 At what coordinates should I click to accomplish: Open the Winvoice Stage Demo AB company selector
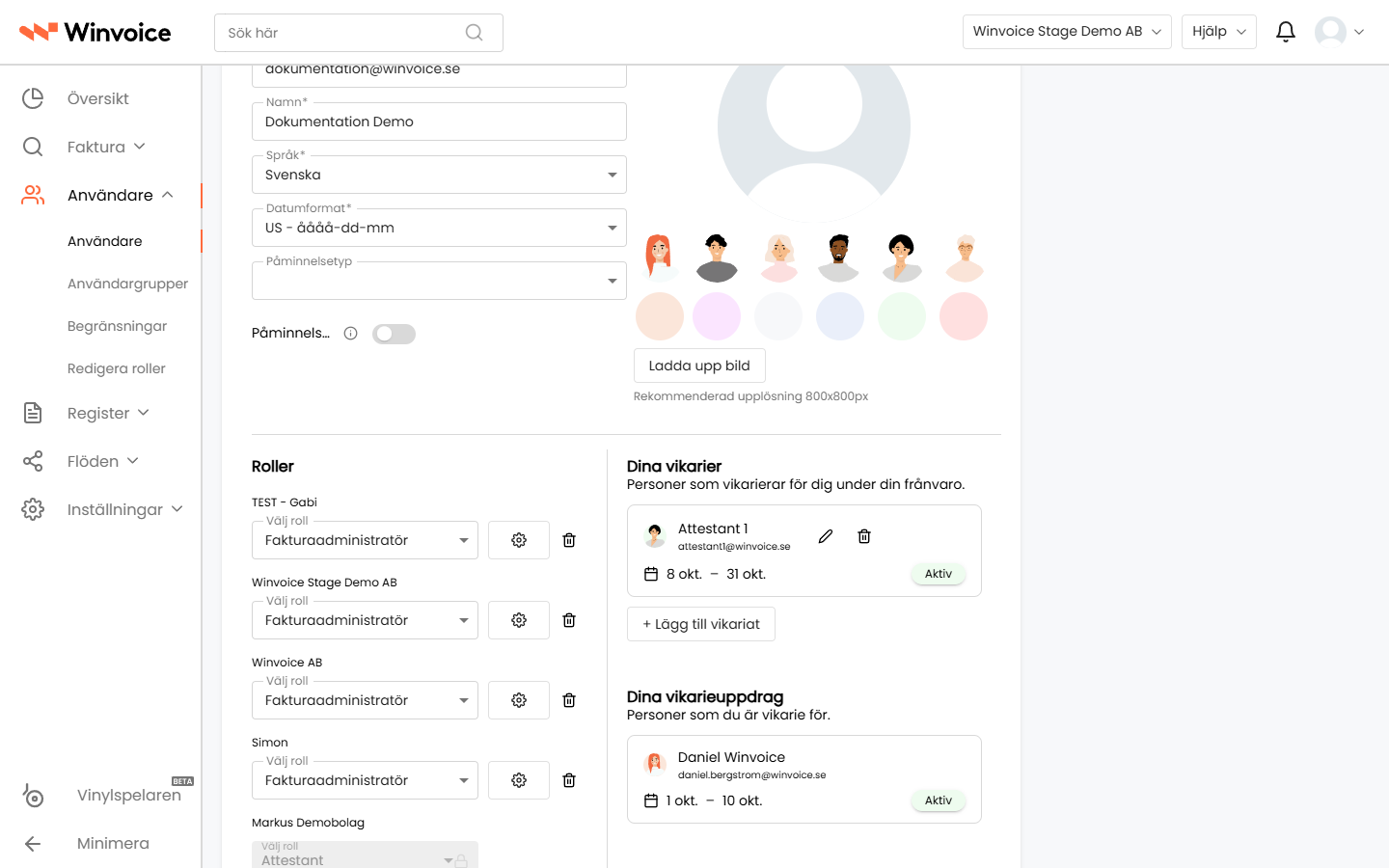coord(1067,32)
